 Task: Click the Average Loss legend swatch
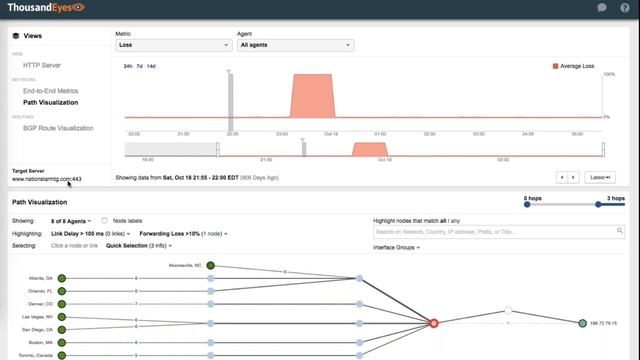coord(555,66)
